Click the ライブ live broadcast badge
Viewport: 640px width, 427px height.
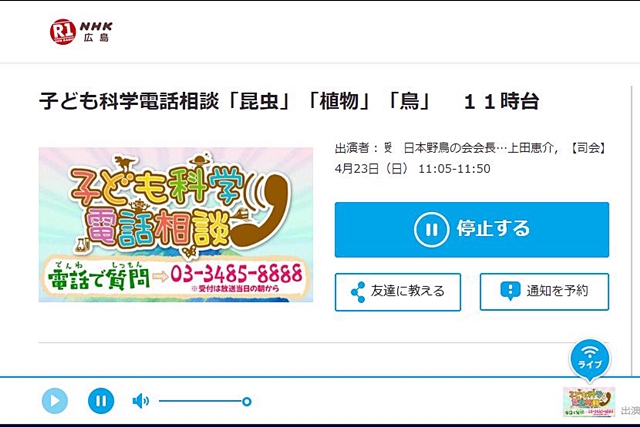tap(589, 359)
